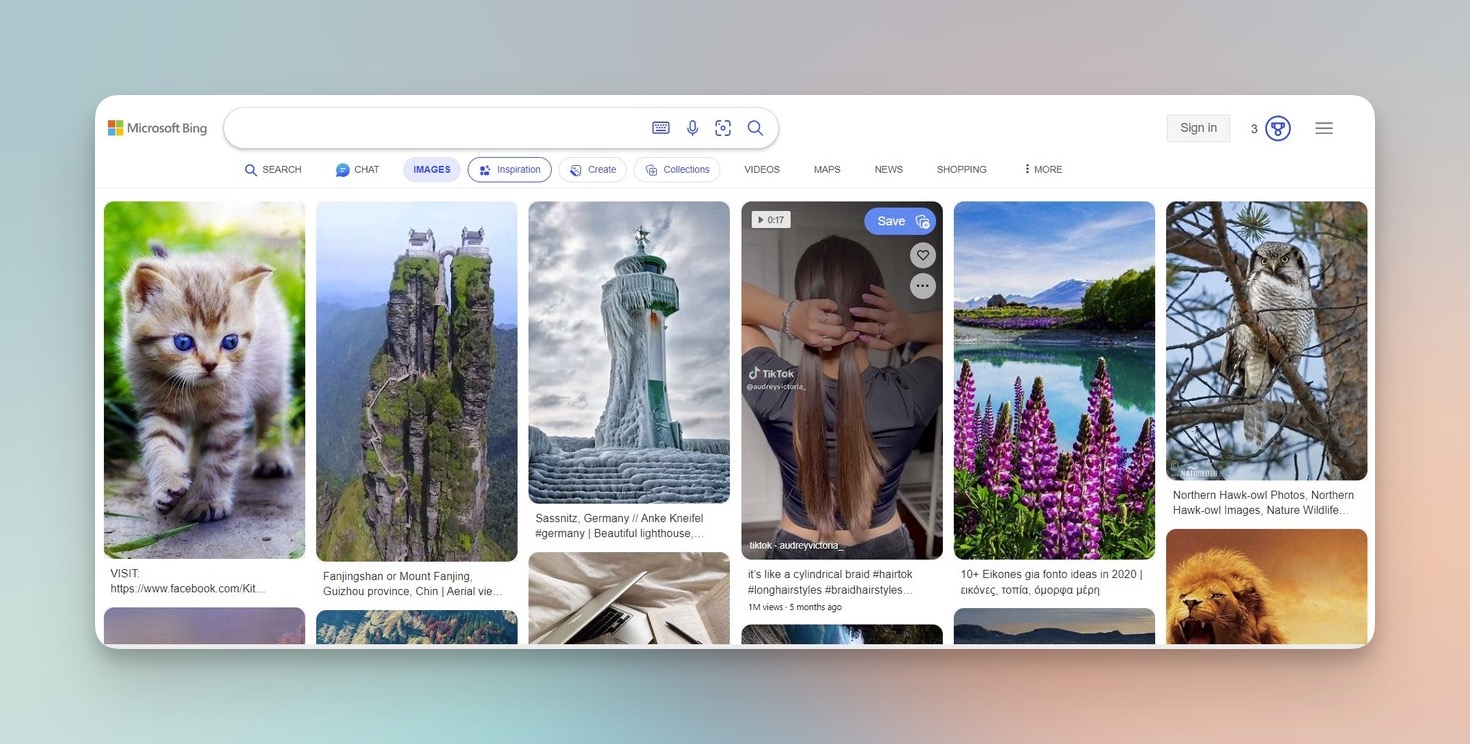Click the Create tab icon
Viewport: 1470px width, 744px height.
(x=575, y=169)
